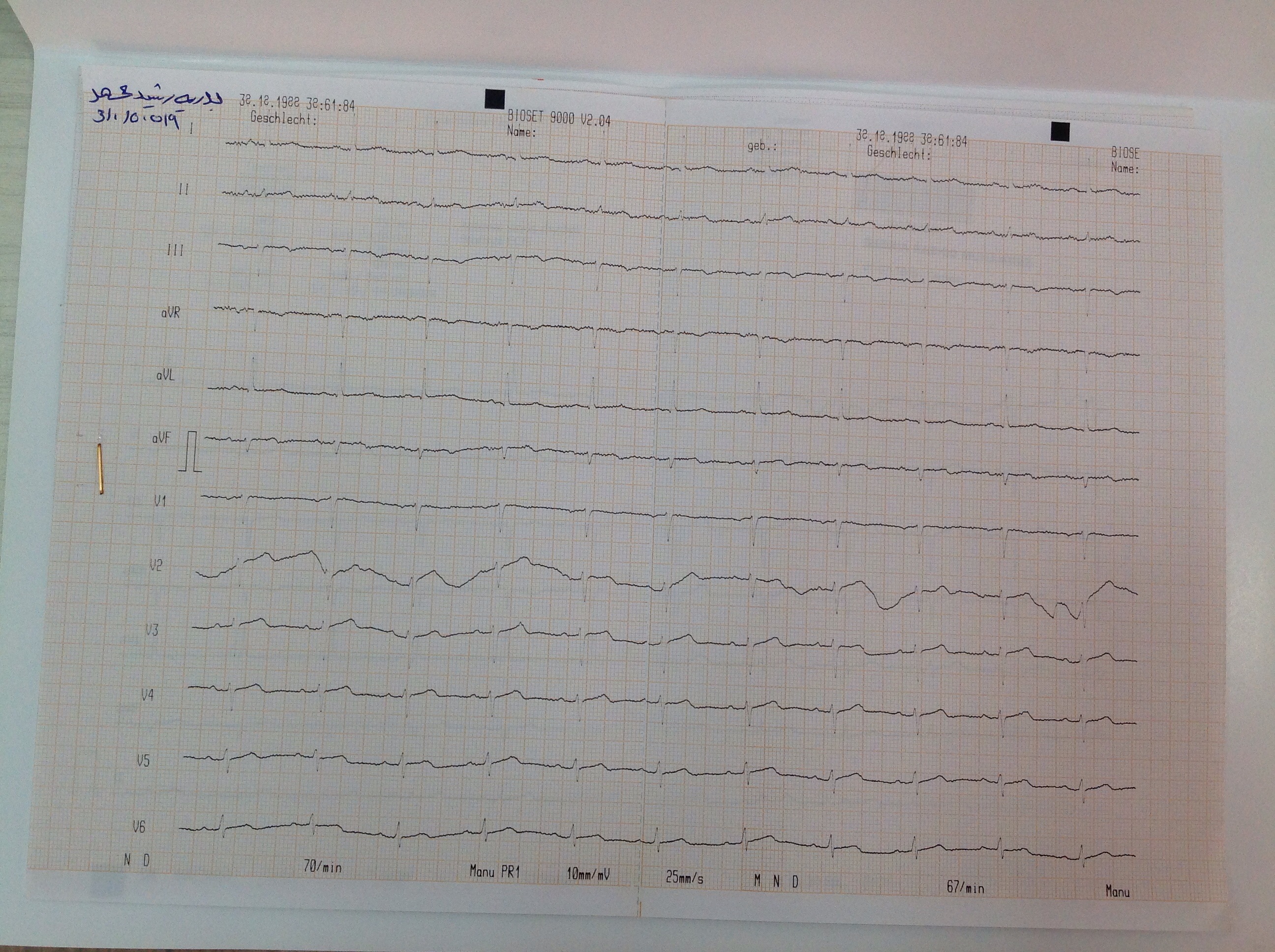Click the black square marker near BIOSET header
Viewport: 1275px width, 952px height.
click(494, 99)
